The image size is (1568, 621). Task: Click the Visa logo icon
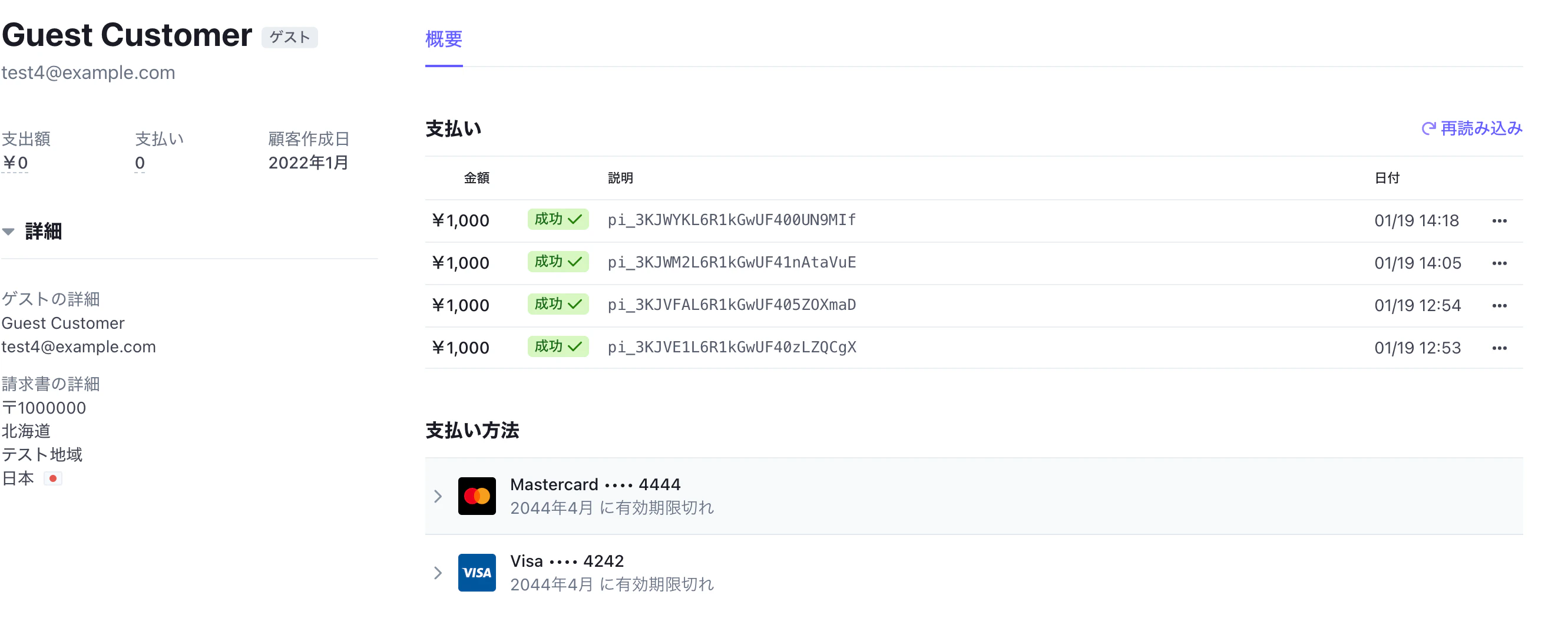pyautogui.click(x=477, y=572)
